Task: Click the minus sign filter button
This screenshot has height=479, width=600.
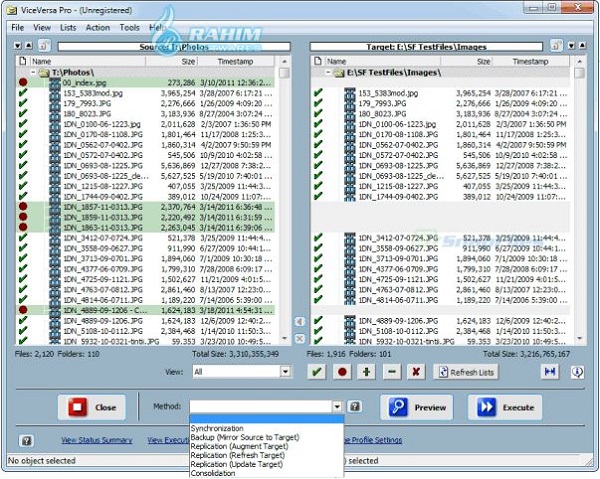Action: pyautogui.click(x=392, y=371)
